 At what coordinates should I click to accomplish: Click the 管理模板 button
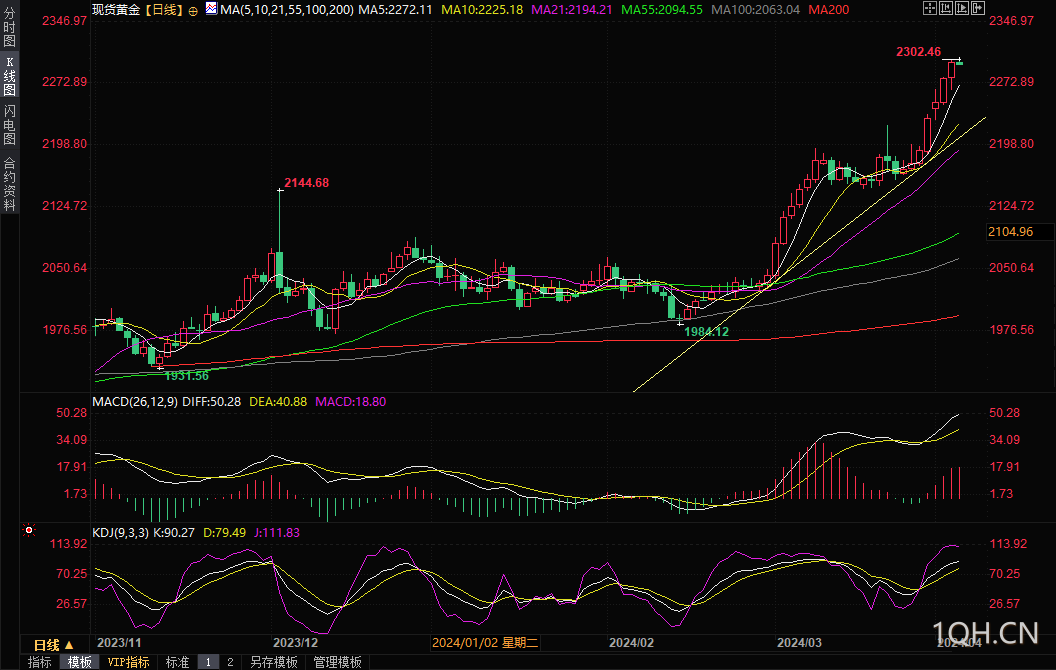click(337, 662)
